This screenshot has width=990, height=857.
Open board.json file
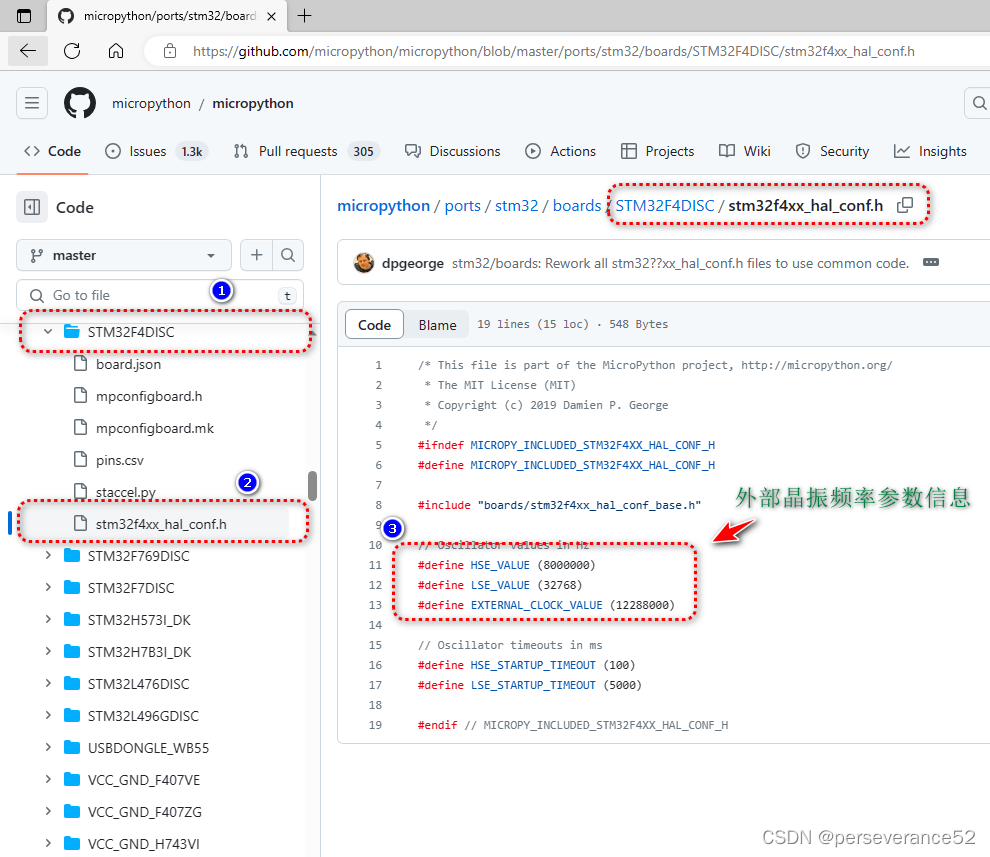(128, 364)
